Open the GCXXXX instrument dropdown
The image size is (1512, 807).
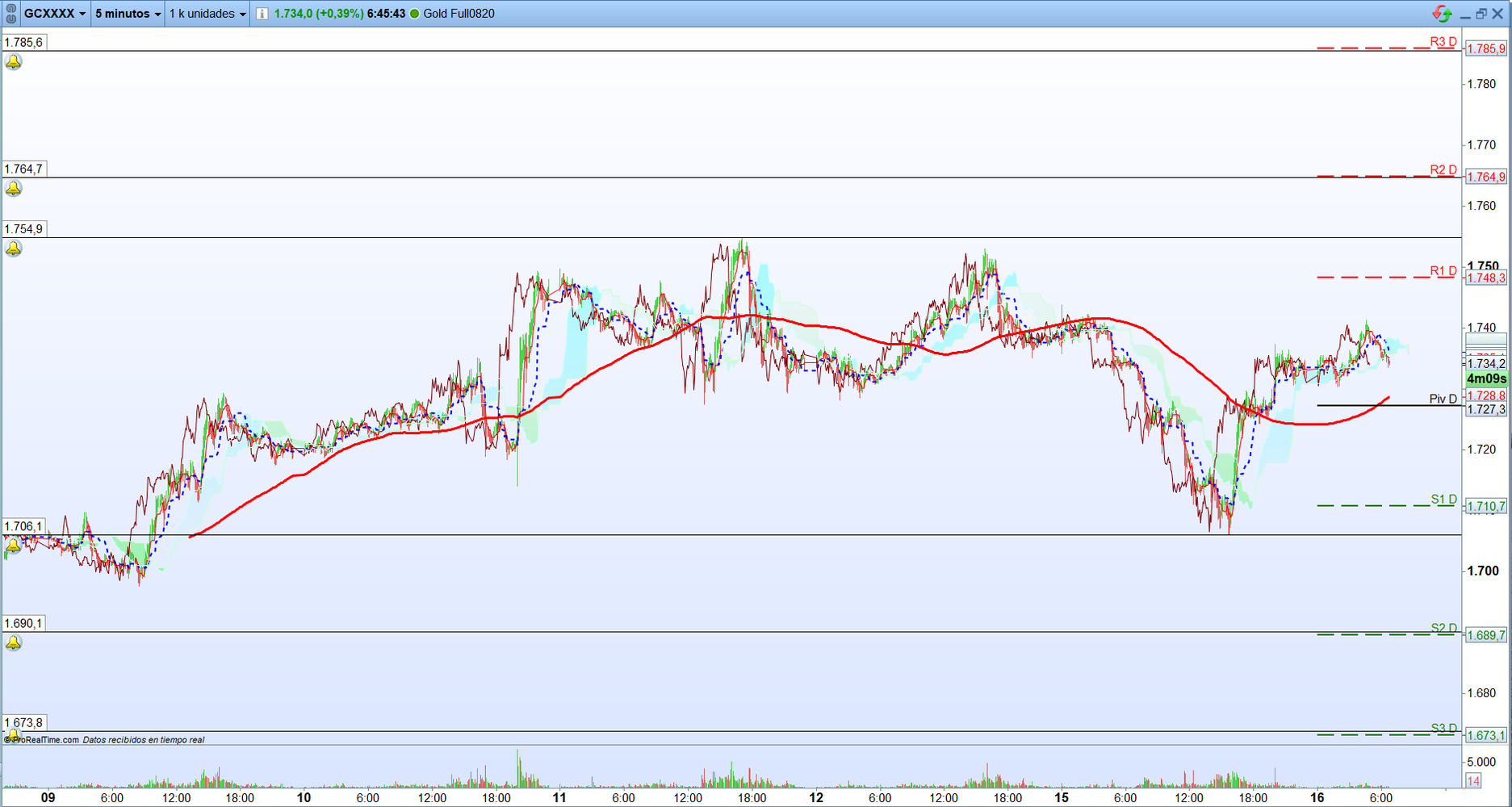[x=55, y=14]
